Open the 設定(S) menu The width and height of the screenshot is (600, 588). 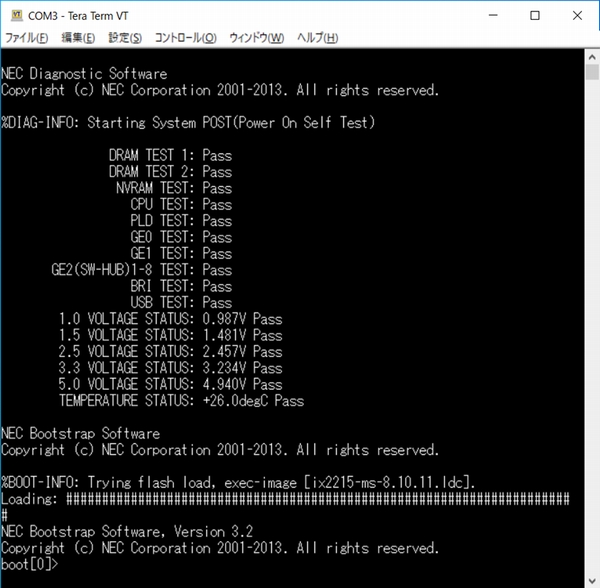pyautogui.click(x=125, y=38)
